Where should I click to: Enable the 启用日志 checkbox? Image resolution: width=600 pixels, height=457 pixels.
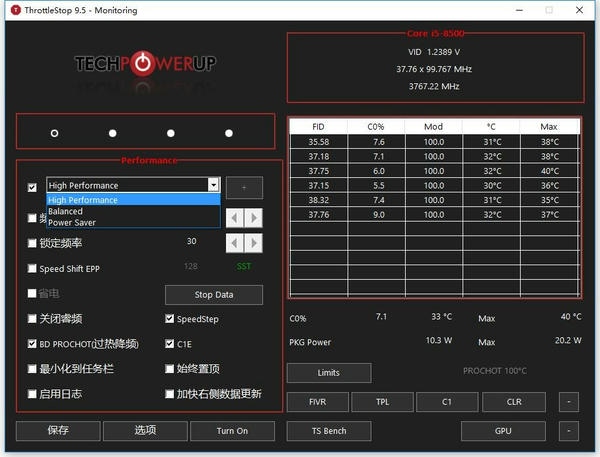pos(32,394)
